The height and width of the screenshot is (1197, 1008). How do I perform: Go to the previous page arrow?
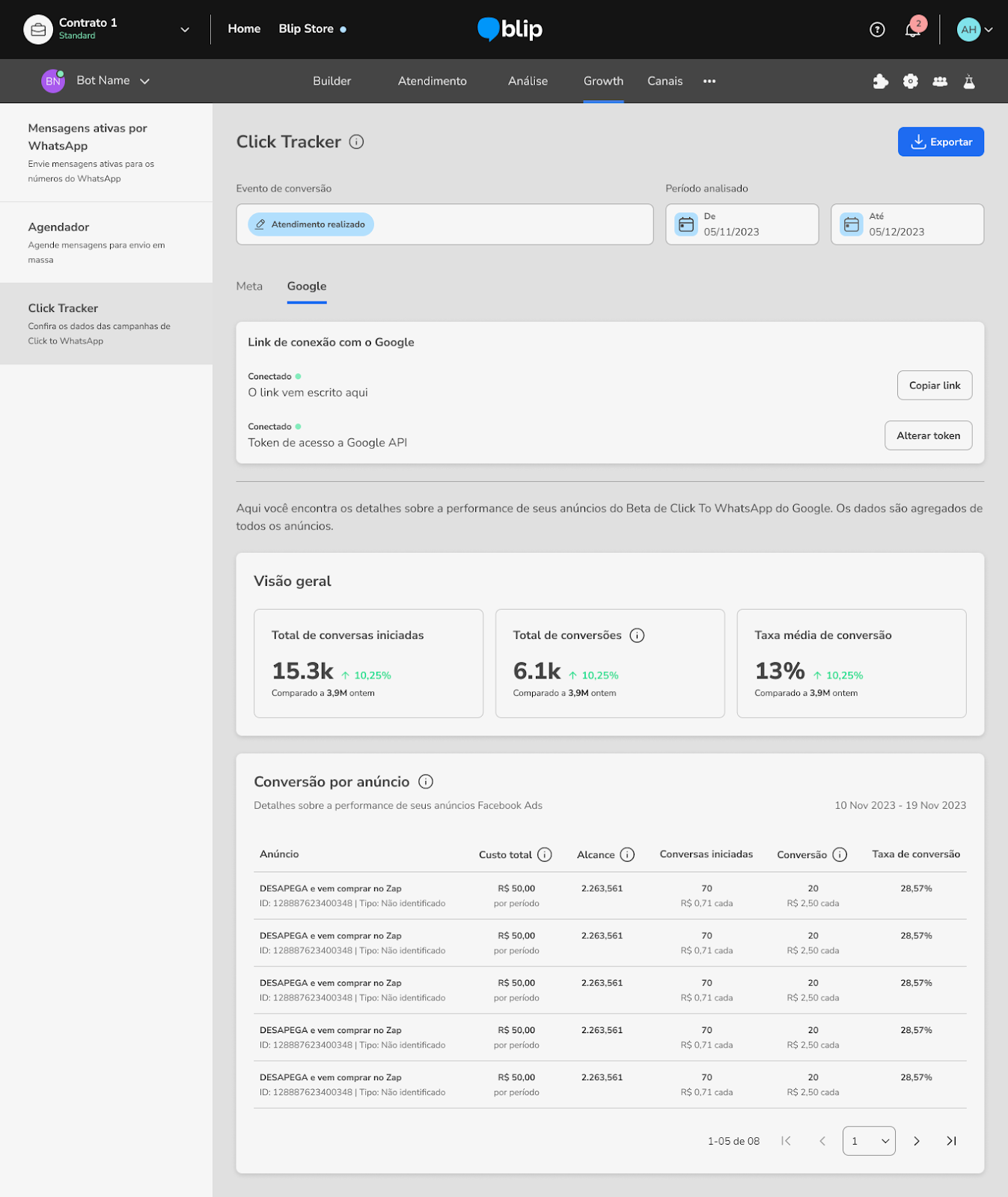click(x=822, y=1141)
